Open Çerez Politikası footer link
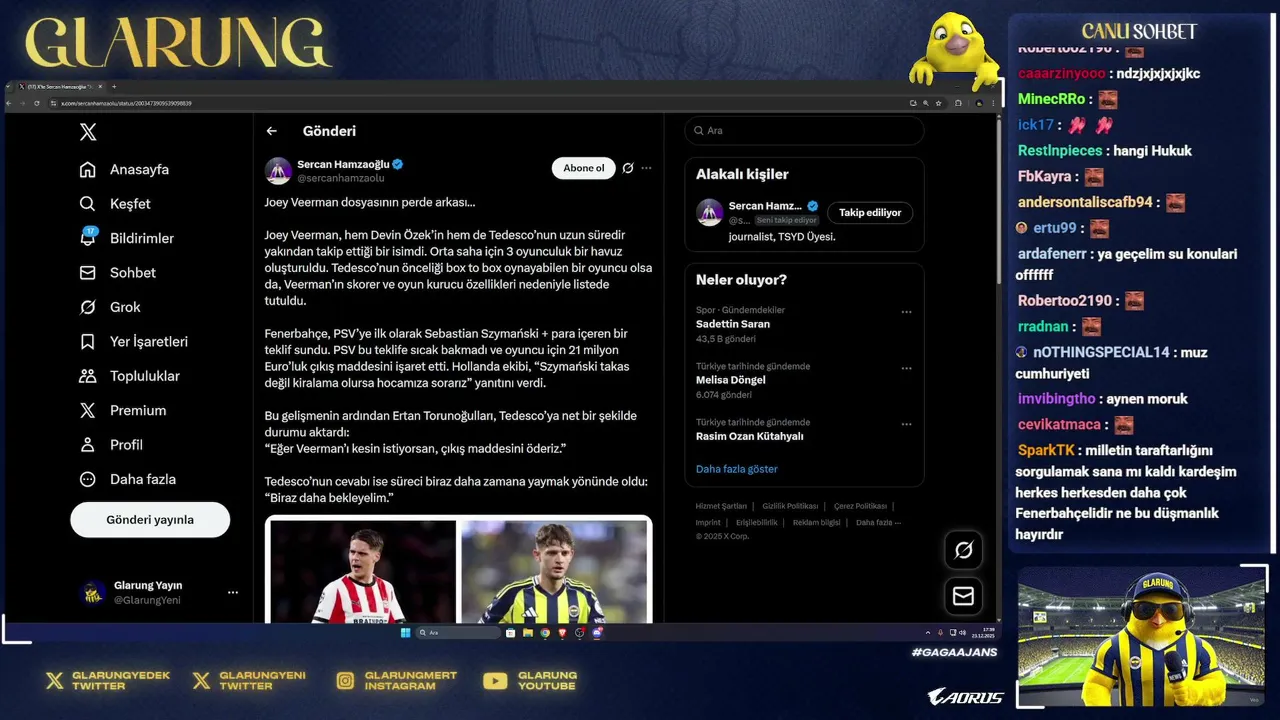Image resolution: width=1280 pixels, height=720 pixels. click(860, 506)
